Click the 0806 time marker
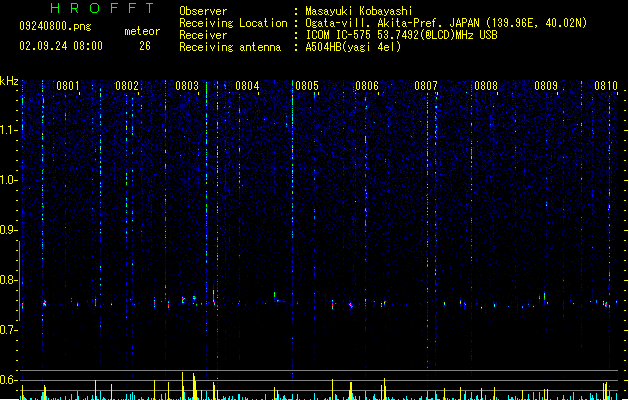Screen dimensions: 629x400 pos(367,86)
